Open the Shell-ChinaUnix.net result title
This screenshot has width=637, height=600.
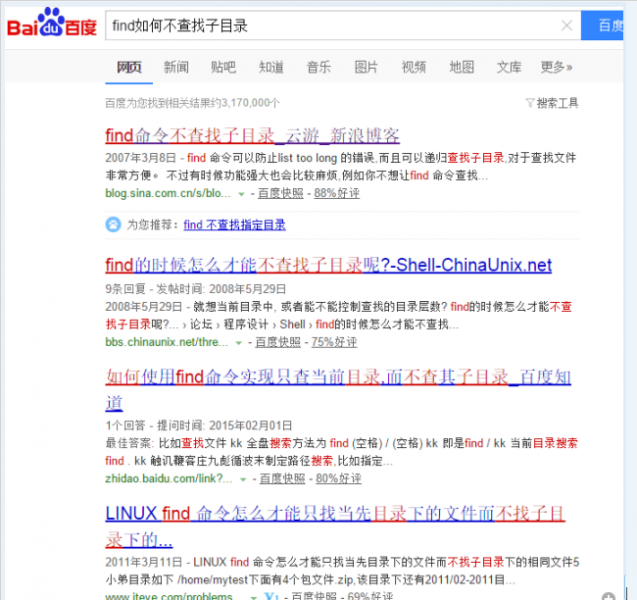pyautogui.click(x=328, y=265)
